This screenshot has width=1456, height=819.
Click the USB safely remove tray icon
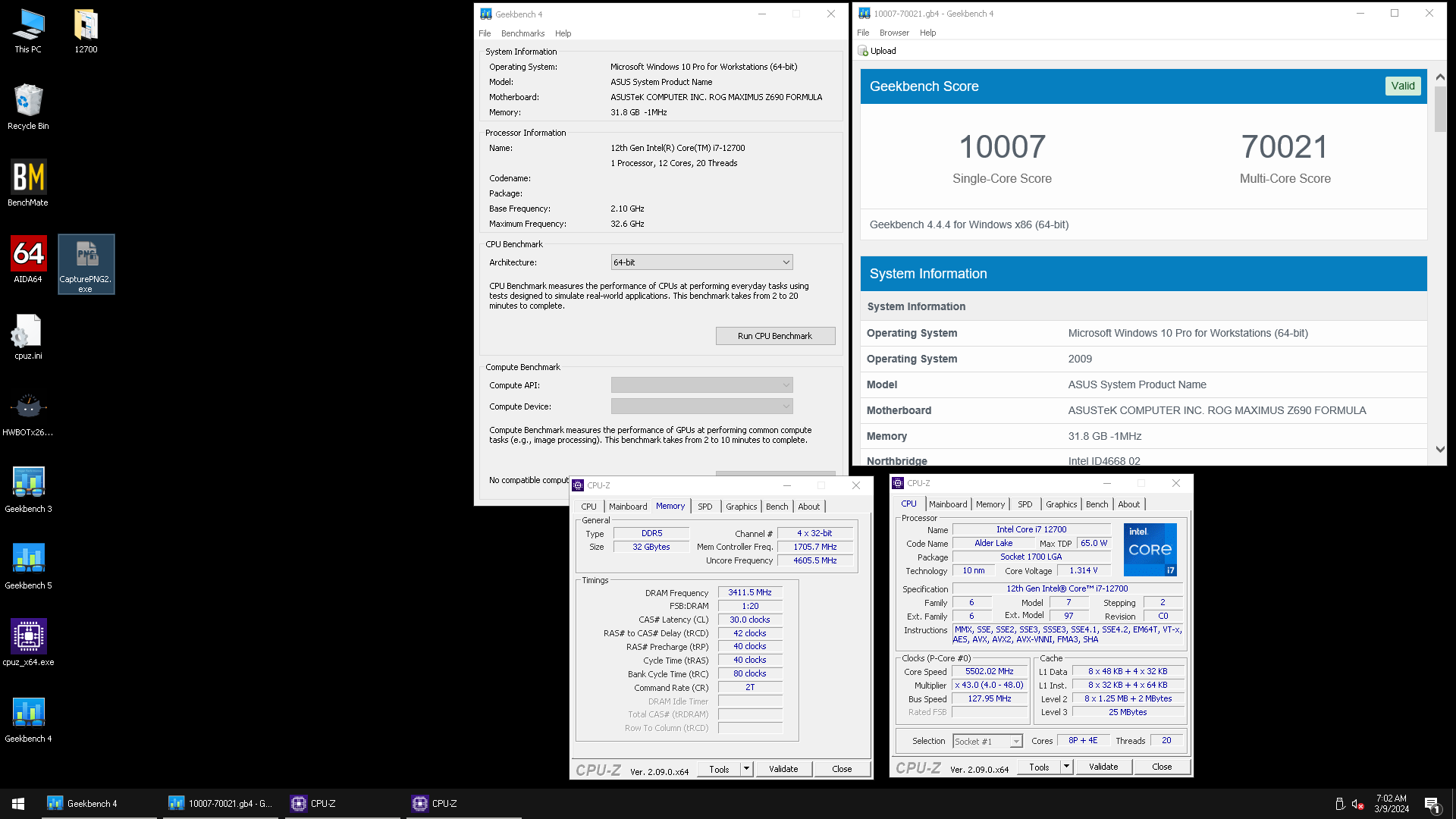pos(1340,804)
